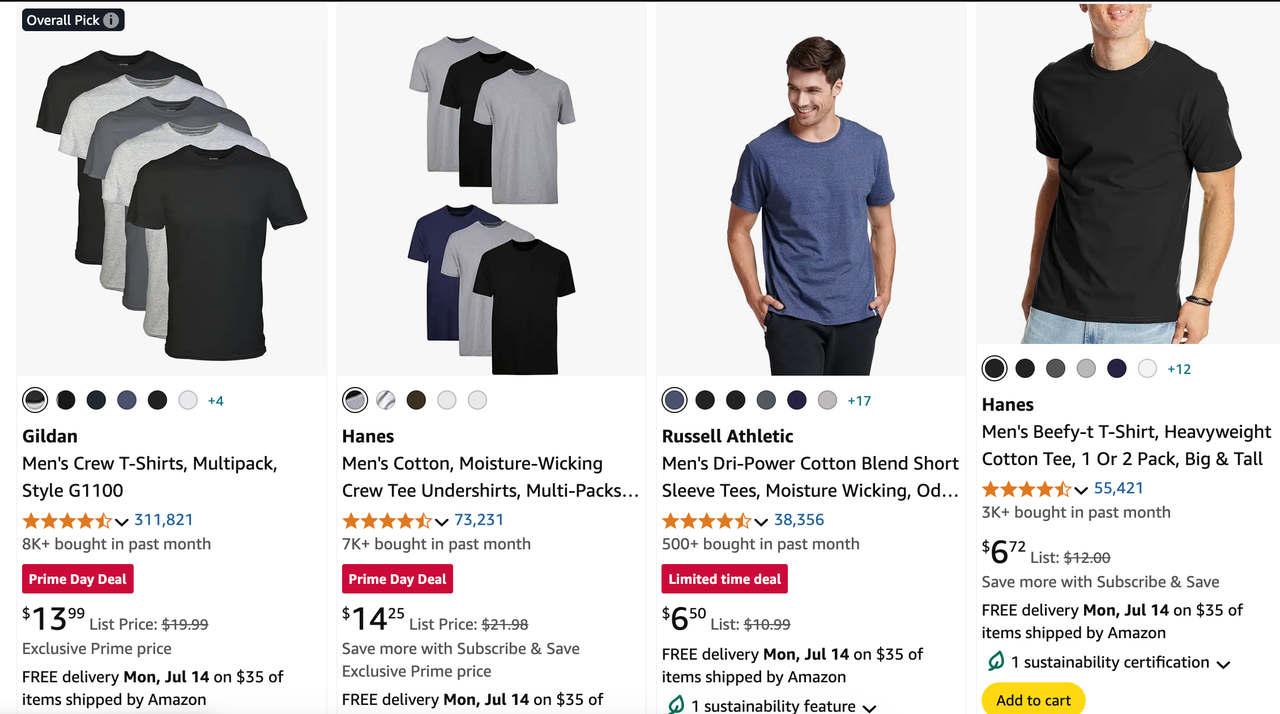Expand the sustainability certification details chevron
Screen dimensions: 1280x714
(1223, 664)
